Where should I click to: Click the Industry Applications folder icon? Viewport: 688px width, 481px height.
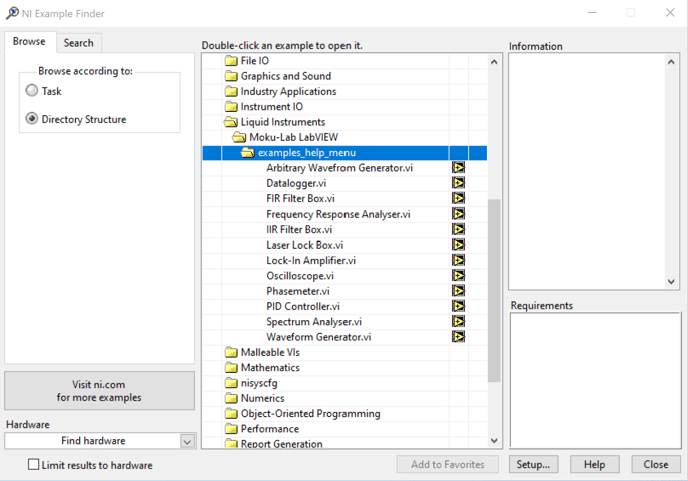coord(231,91)
